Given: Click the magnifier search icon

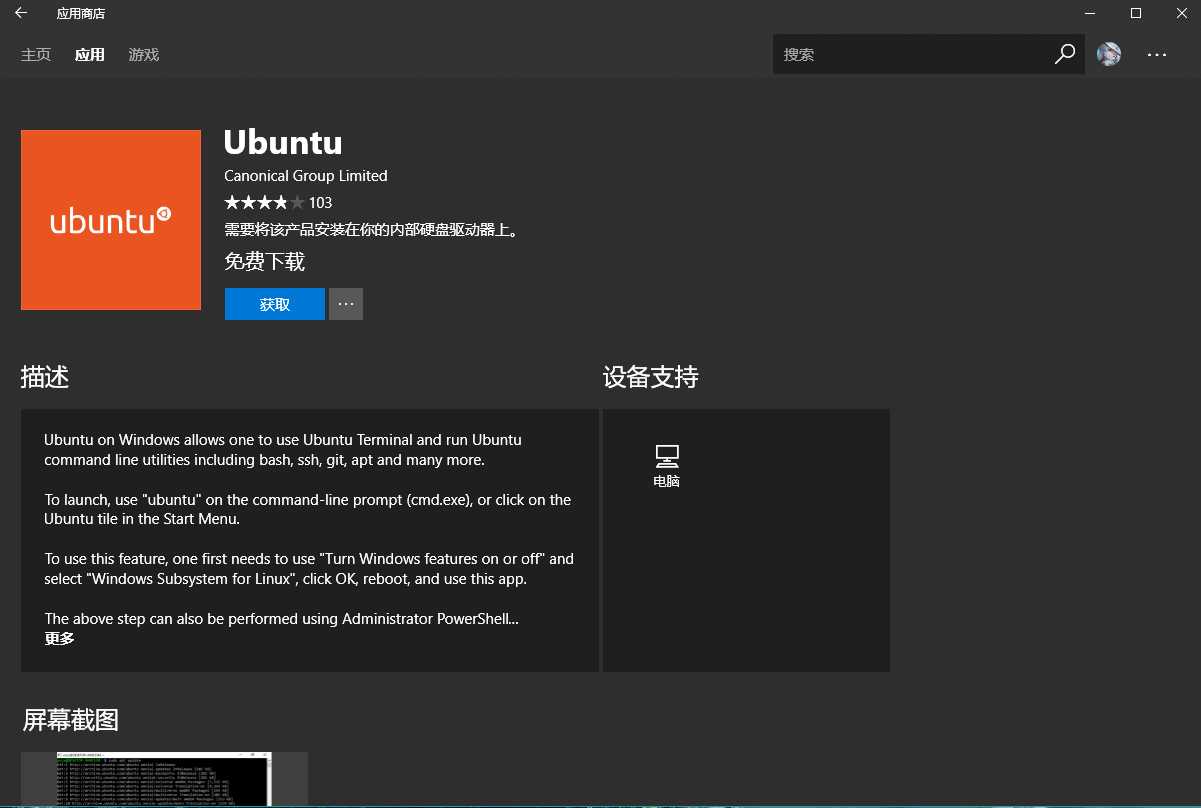Looking at the screenshot, I should point(1065,55).
